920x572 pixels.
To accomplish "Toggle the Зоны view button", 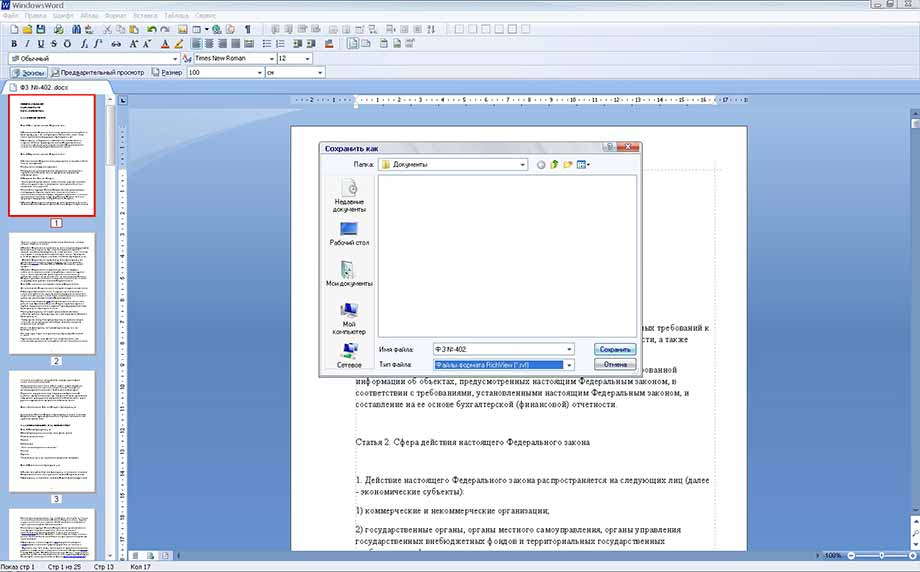I will 28,73.
